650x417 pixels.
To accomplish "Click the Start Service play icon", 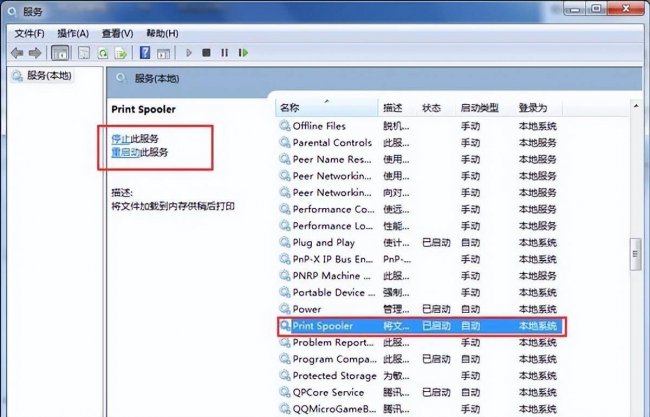I will 189,53.
